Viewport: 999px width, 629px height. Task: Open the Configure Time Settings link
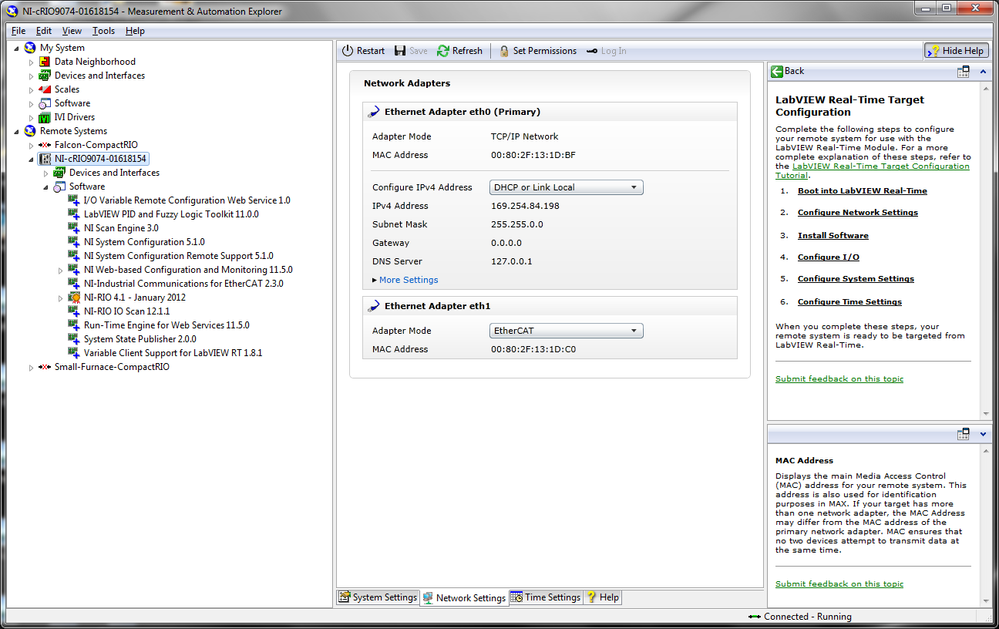tap(849, 301)
